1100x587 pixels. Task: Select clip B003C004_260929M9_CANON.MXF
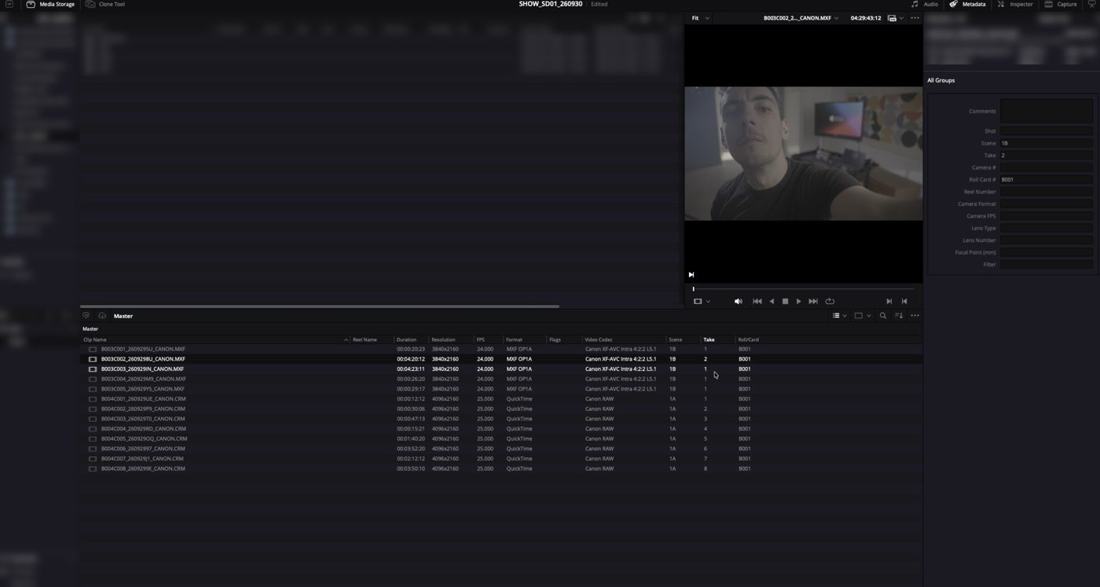click(143, 379)
